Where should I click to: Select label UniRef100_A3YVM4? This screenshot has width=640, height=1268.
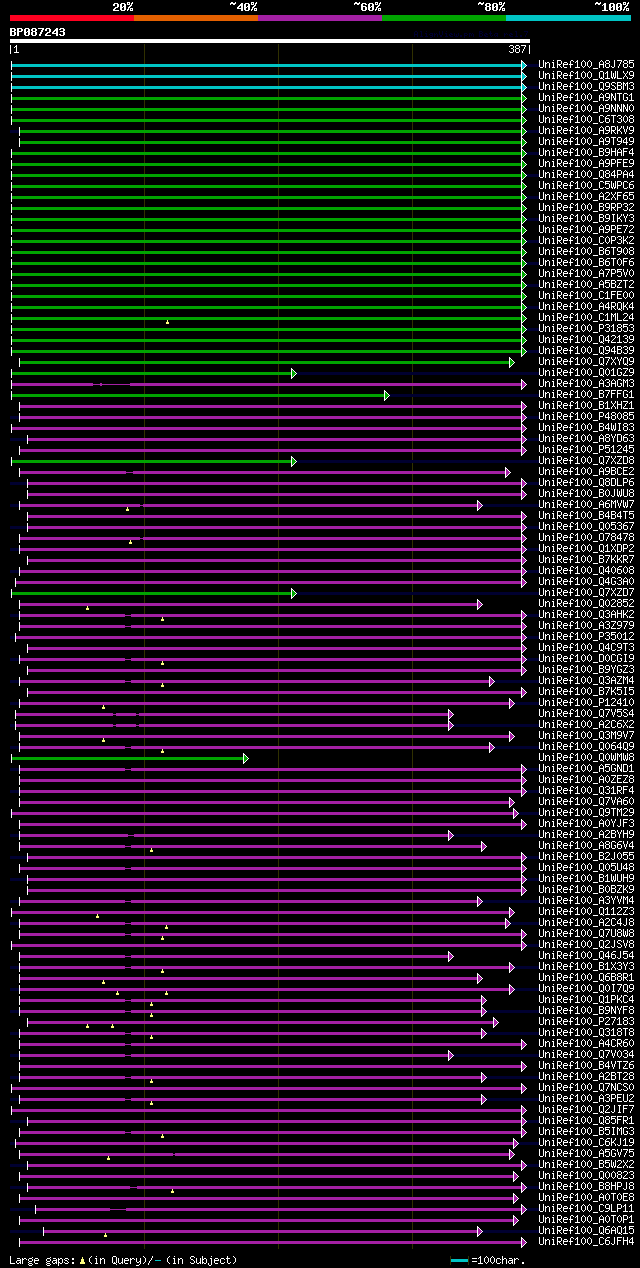586,900
